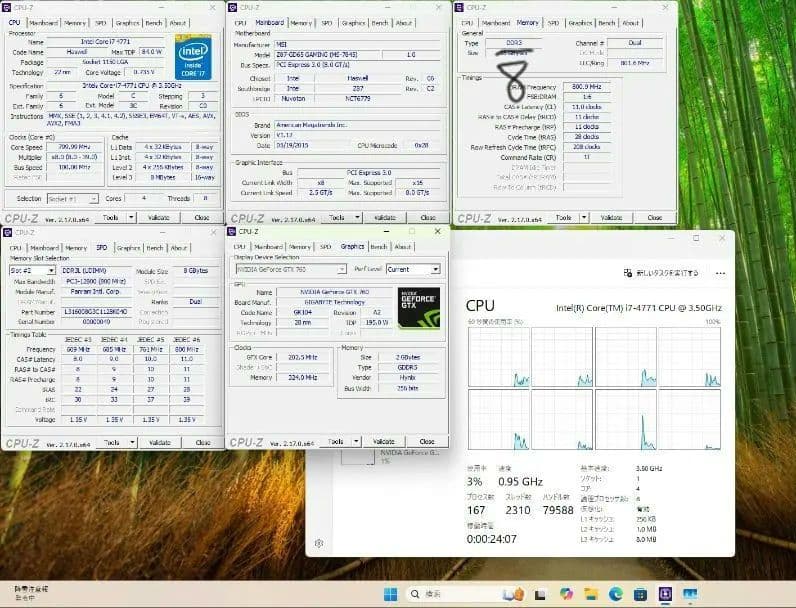Open the three-dots menu in Task Manager

pyautogui.click(x=720, y=274)
